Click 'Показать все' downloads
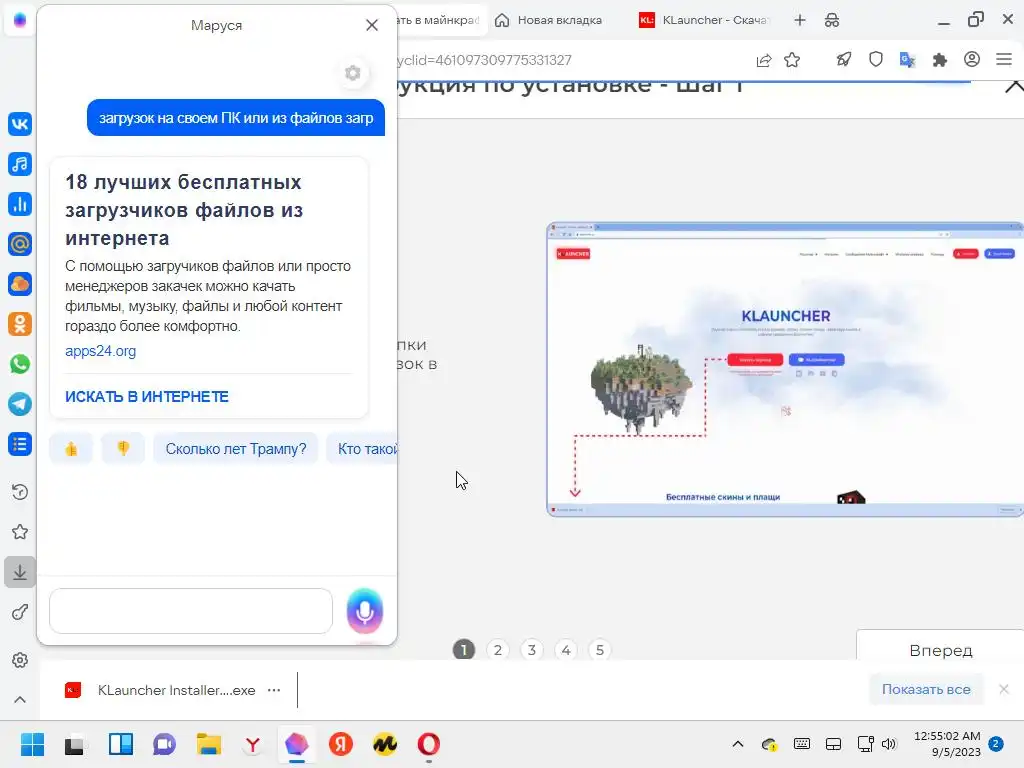The width and height of the screenshot is (1024, 768). [x=926, y=689]
